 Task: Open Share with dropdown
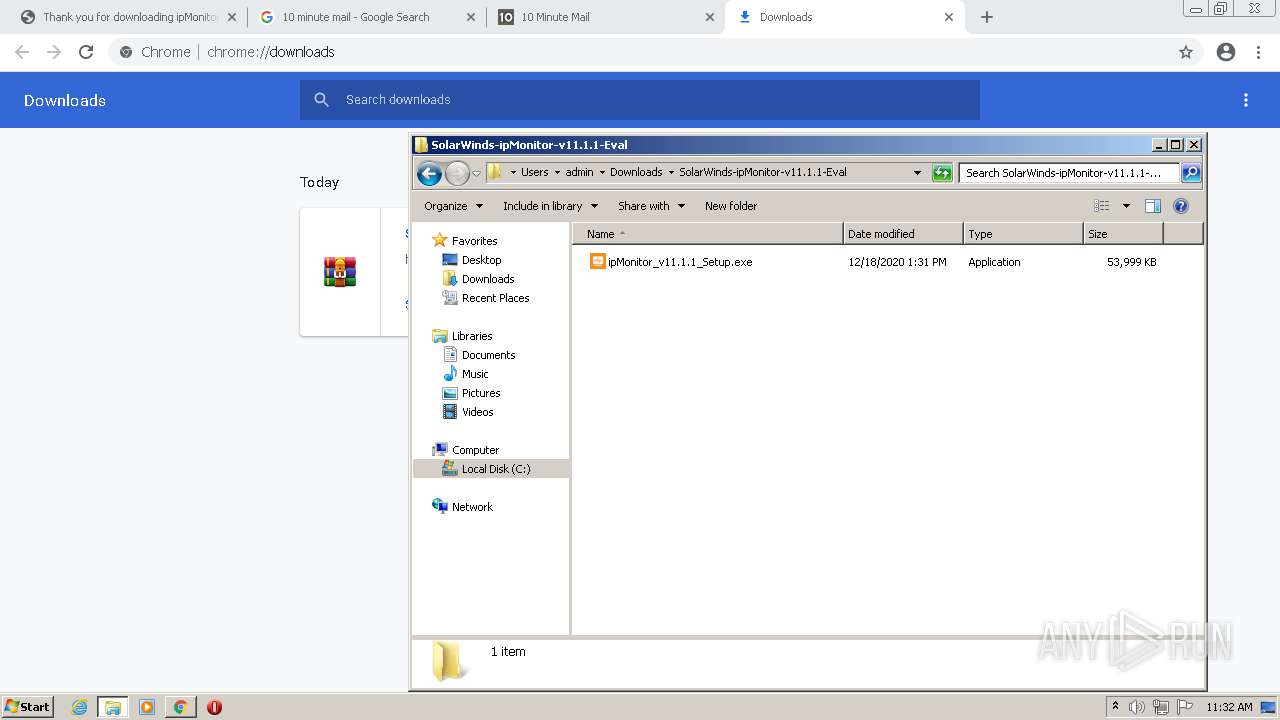[x=651, y=206]
